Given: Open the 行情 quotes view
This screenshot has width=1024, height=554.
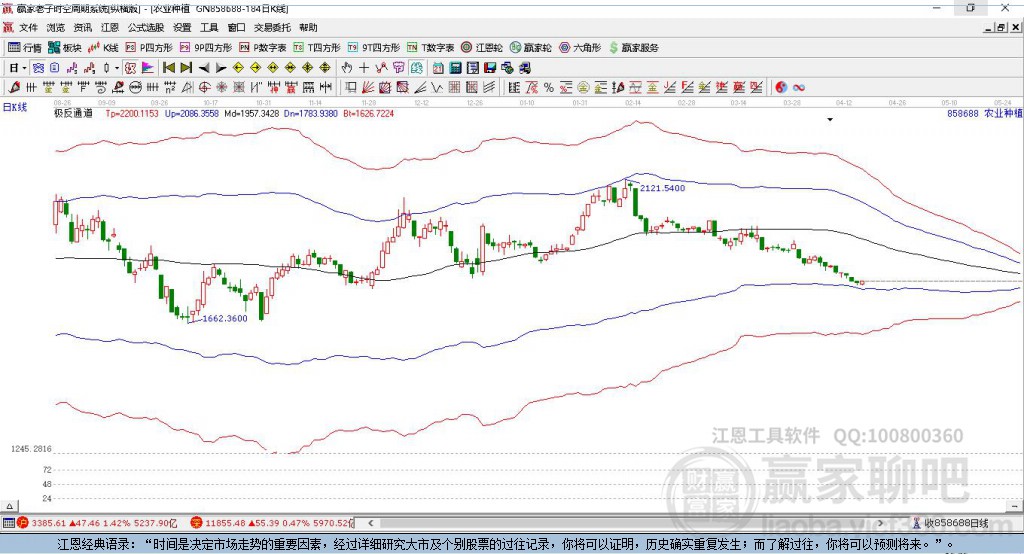Looking at the screenshot, I should click(25, 48).
